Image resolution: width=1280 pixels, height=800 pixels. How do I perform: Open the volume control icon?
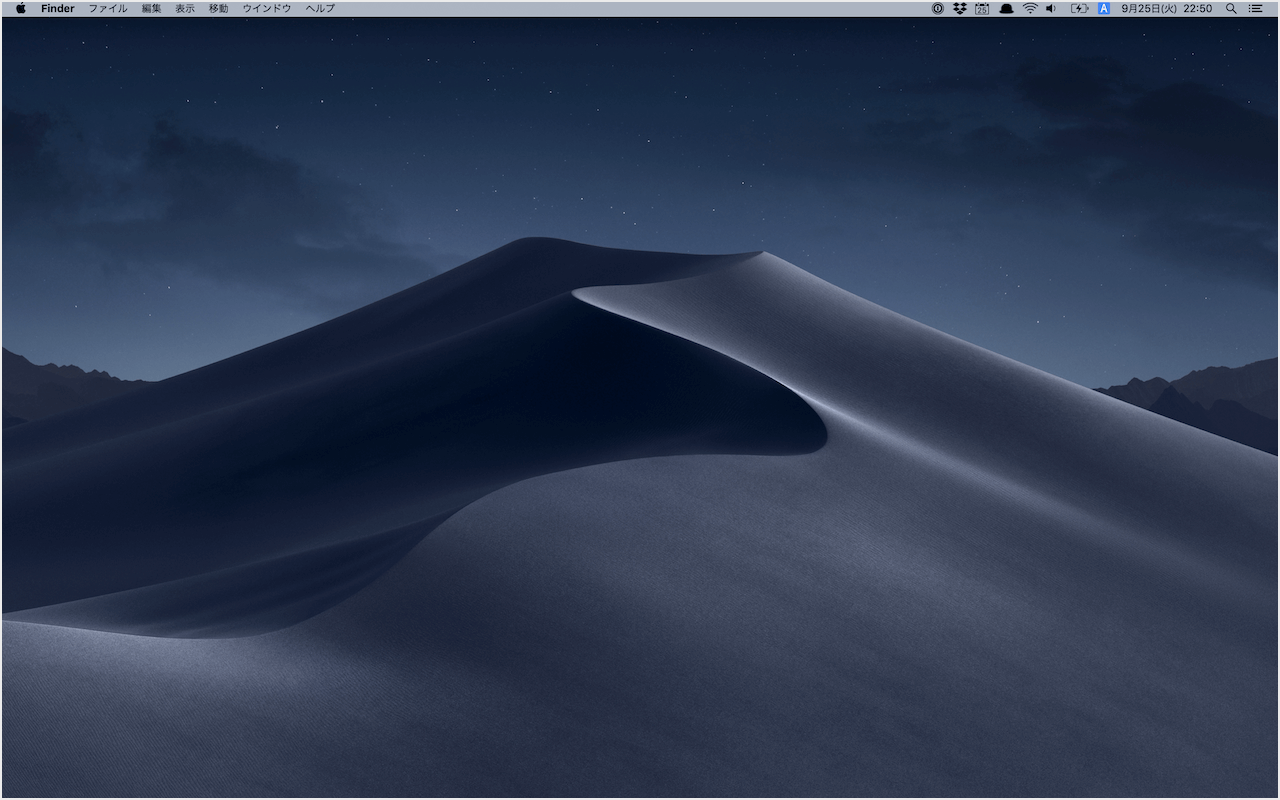coord(1051,8)
